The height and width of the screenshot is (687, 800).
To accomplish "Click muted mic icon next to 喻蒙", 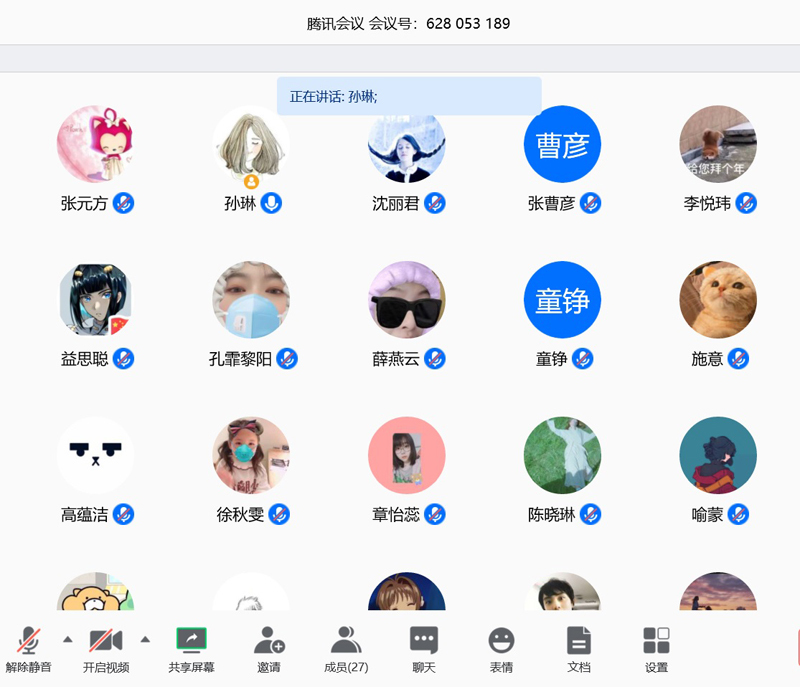I will coord(738,514).
